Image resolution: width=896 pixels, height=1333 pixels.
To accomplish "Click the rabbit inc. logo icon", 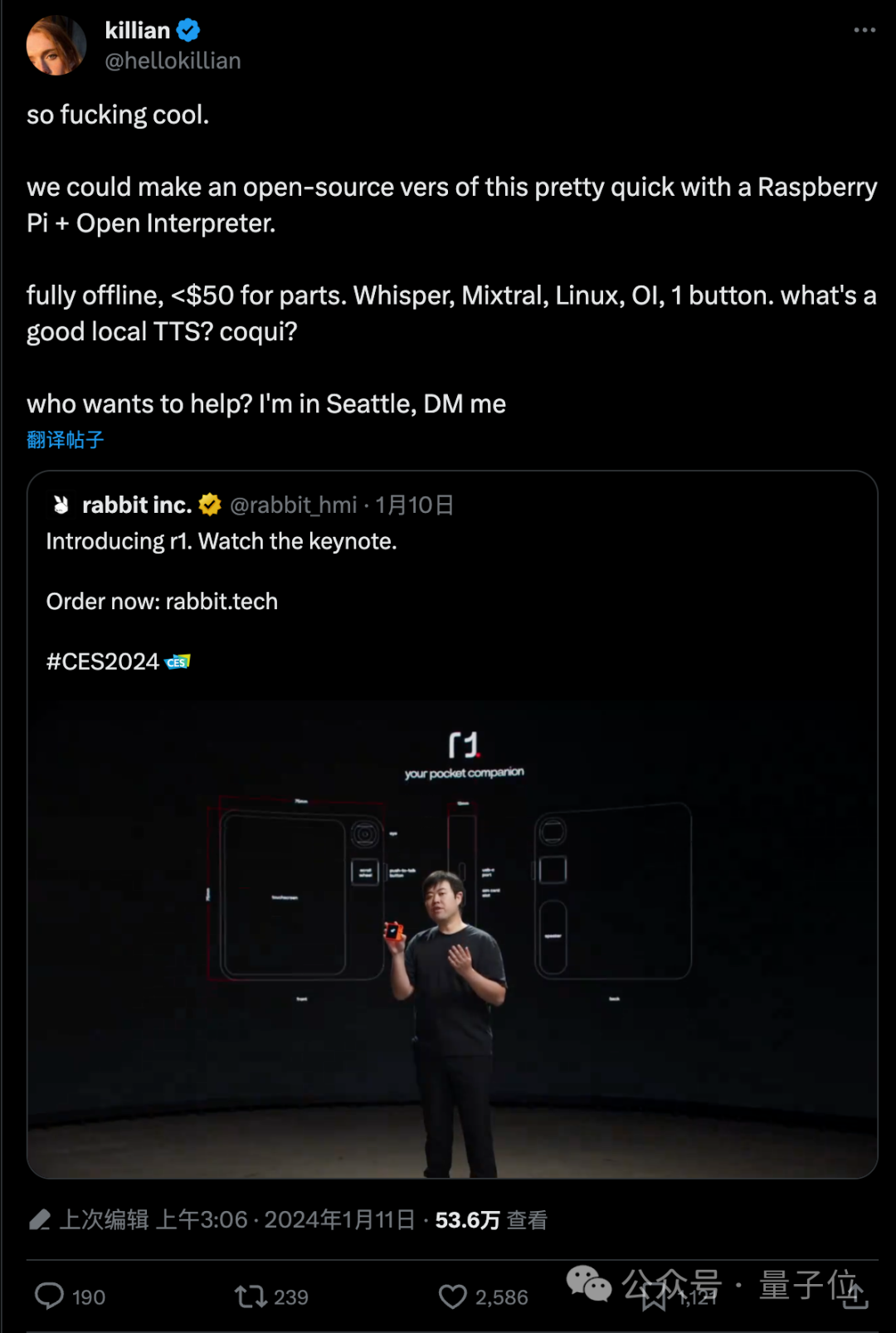I will pyautogui.click(x=61, y=505).
